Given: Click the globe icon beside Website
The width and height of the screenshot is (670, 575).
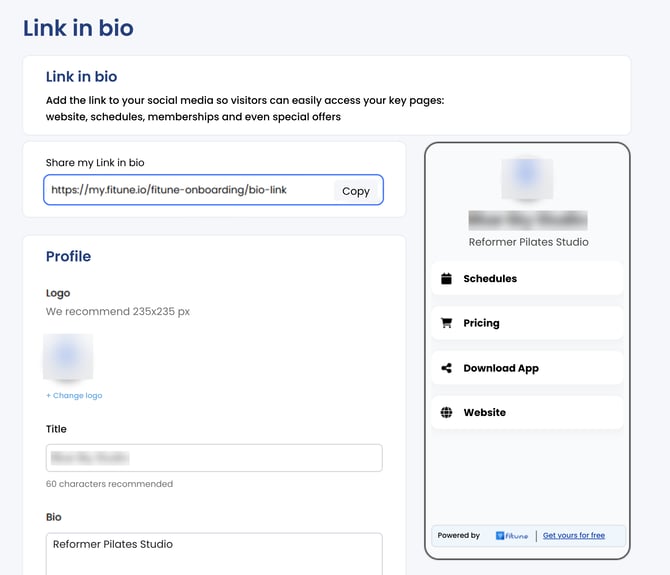Looking at the screenshot, I should (x=446, y=412).
